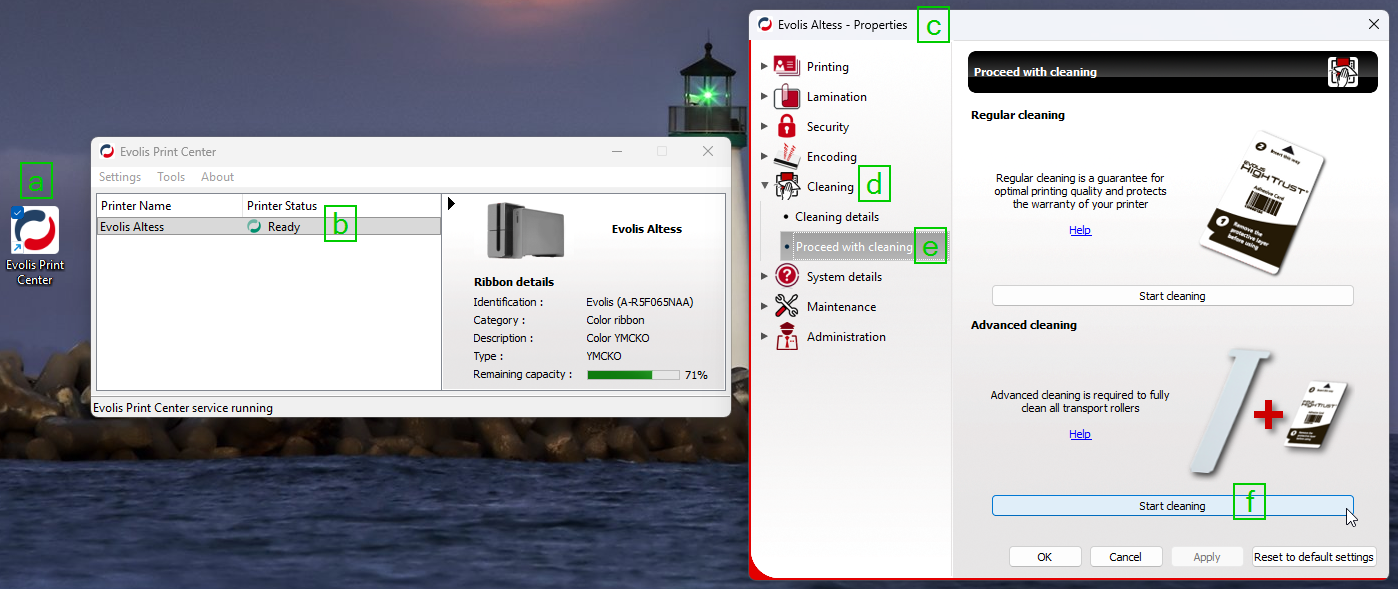This screenshot has width=1398, height=589.
Task: Click the Color ribbon category value
Action: point(615,320)
